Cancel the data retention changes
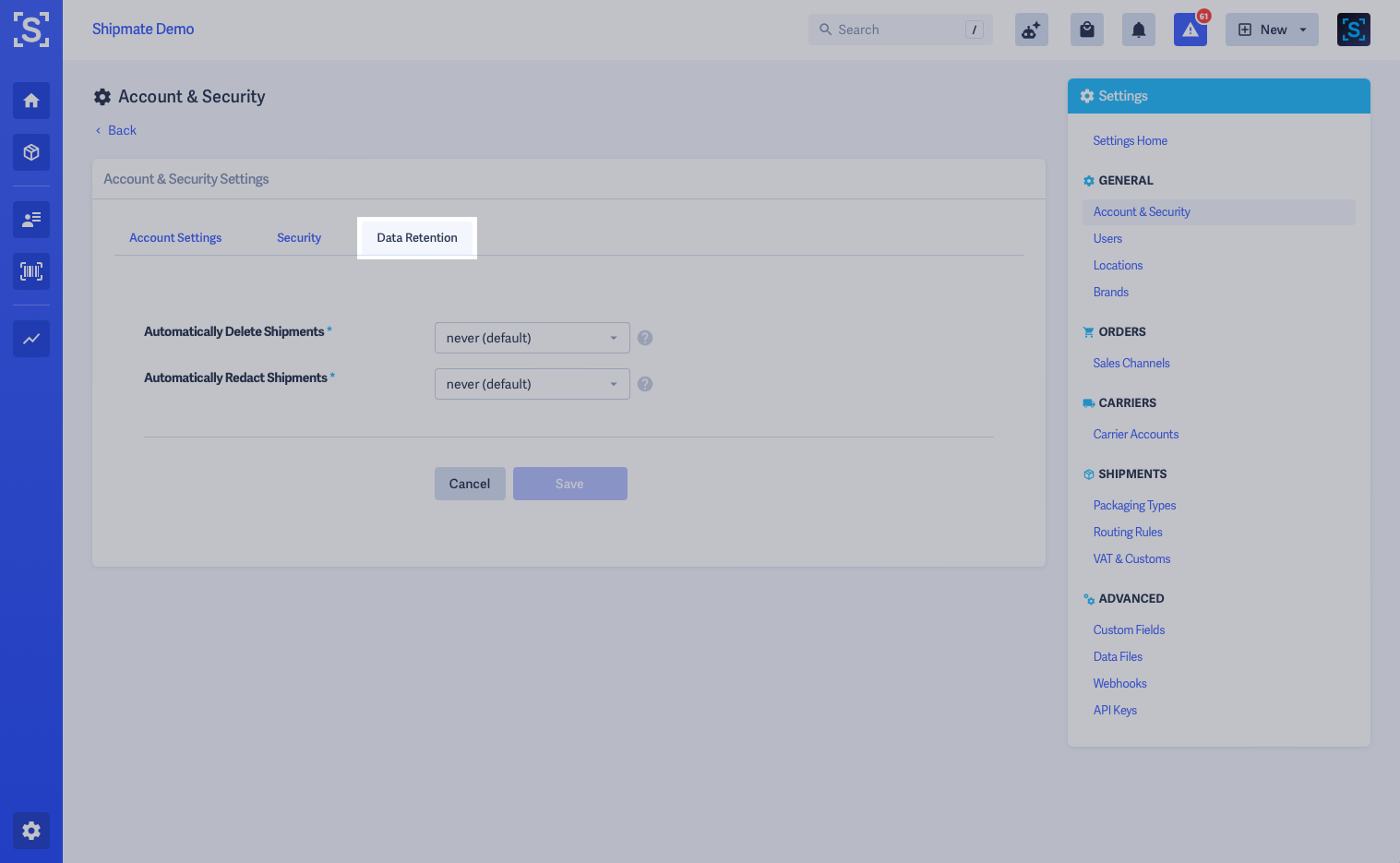This screenshot has width=1400, height=863. point(470,483)
